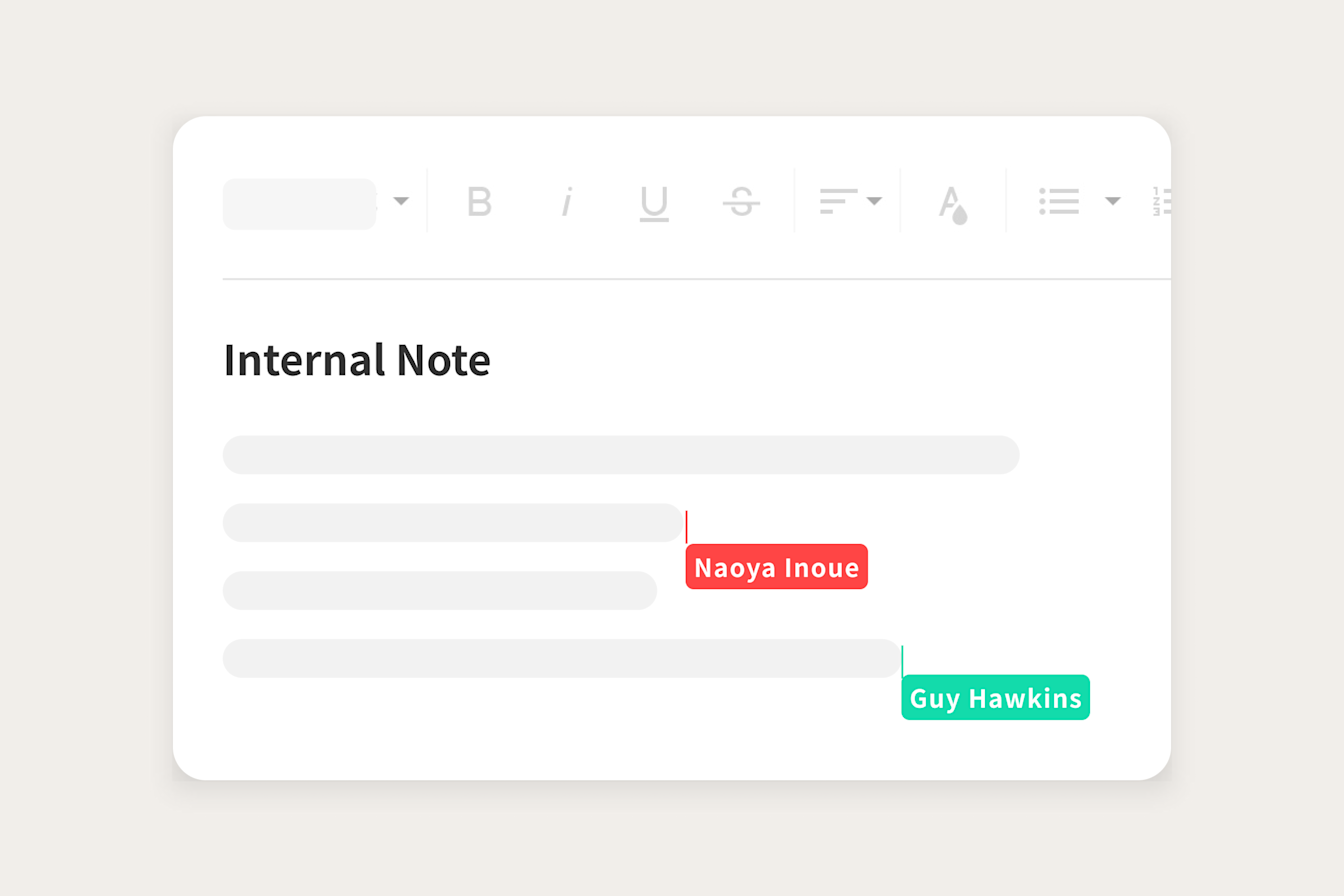Click Guy Hawkins' green cursor marker
Image resolution: width=1344 pixels, height=896 pixels.
(903, 658)
